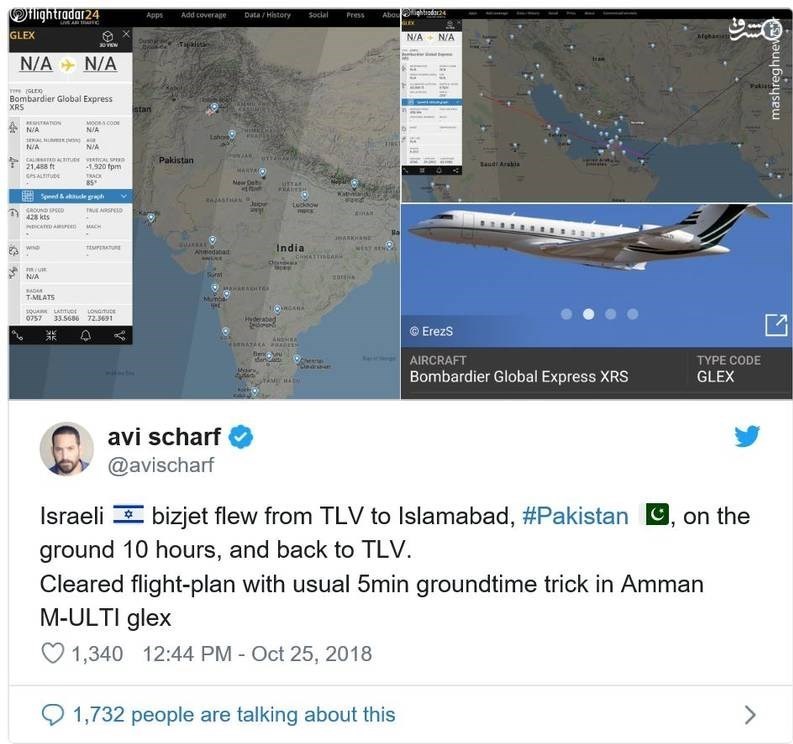Screen dimensions: 793x744
Task: Select the second photo carousel dot
Action: coord(588,314)
